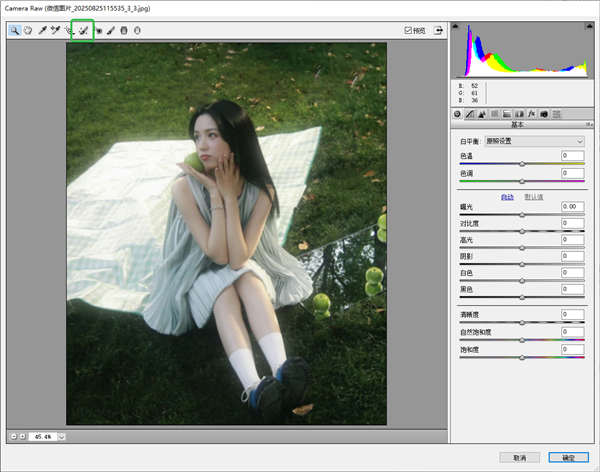This screenshot has height=472, width=600.
Task: Select the Radial Filter tool
Action: [137, 31]
